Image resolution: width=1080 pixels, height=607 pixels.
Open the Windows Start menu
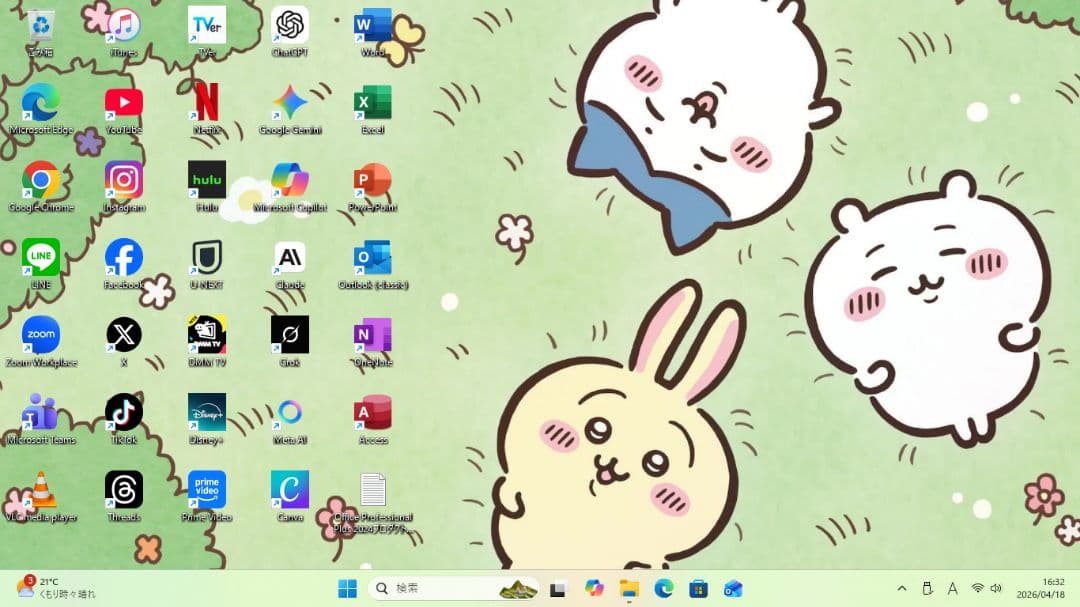[348, 588]
